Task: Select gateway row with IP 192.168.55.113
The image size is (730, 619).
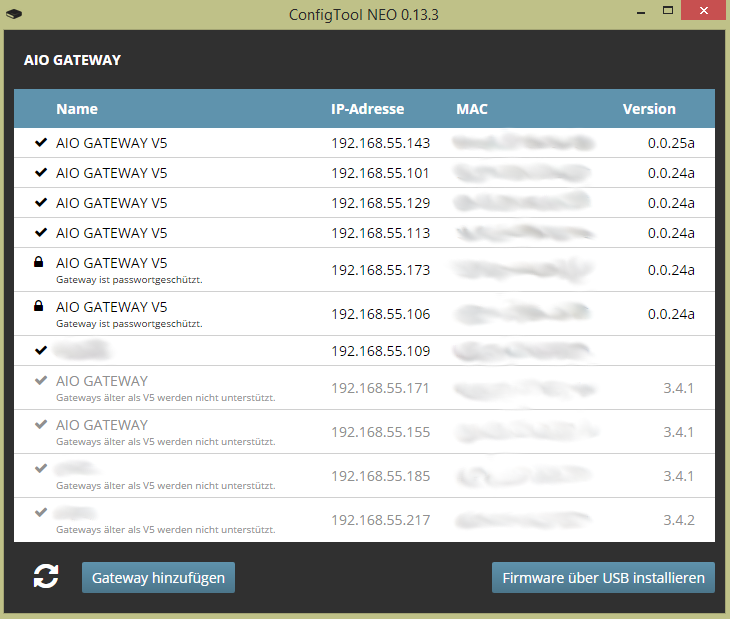Action: 380,233
